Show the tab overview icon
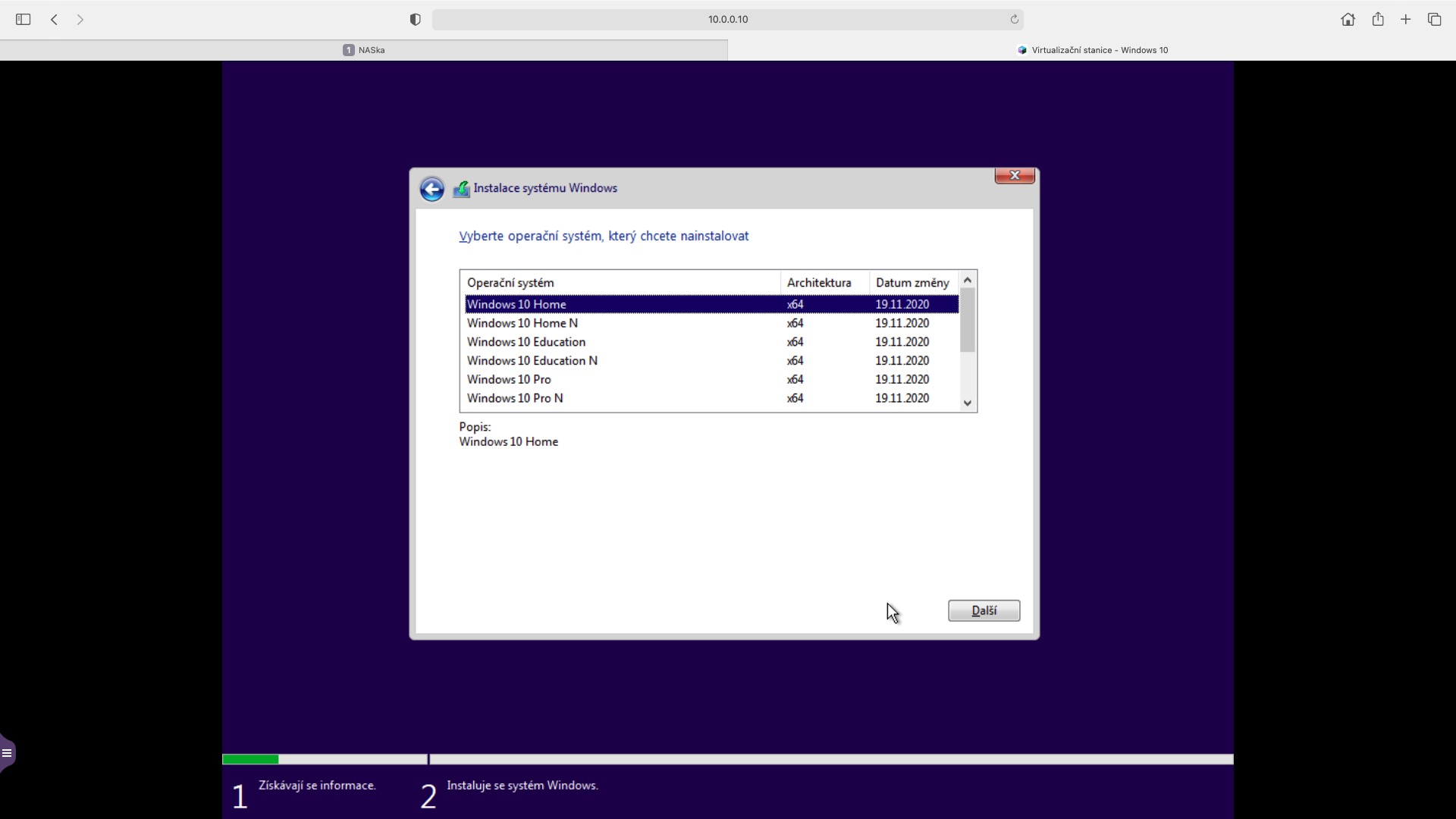 1434,20
